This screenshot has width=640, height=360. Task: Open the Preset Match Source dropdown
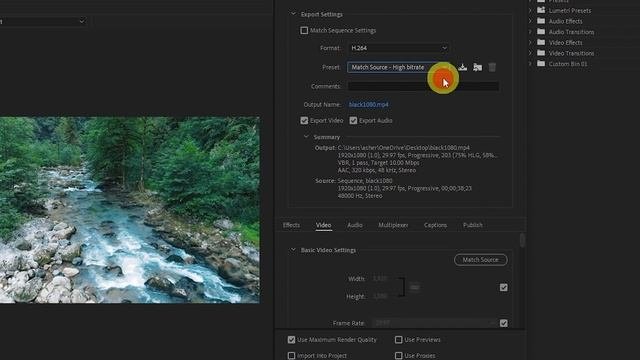pos(399,67)
